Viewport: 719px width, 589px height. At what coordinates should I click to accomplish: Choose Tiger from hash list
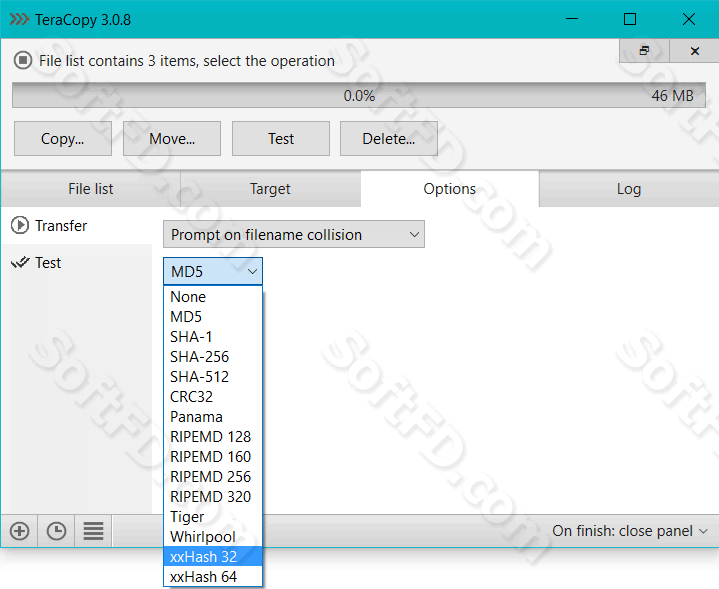pyautogui.click(x=213, y=517)
